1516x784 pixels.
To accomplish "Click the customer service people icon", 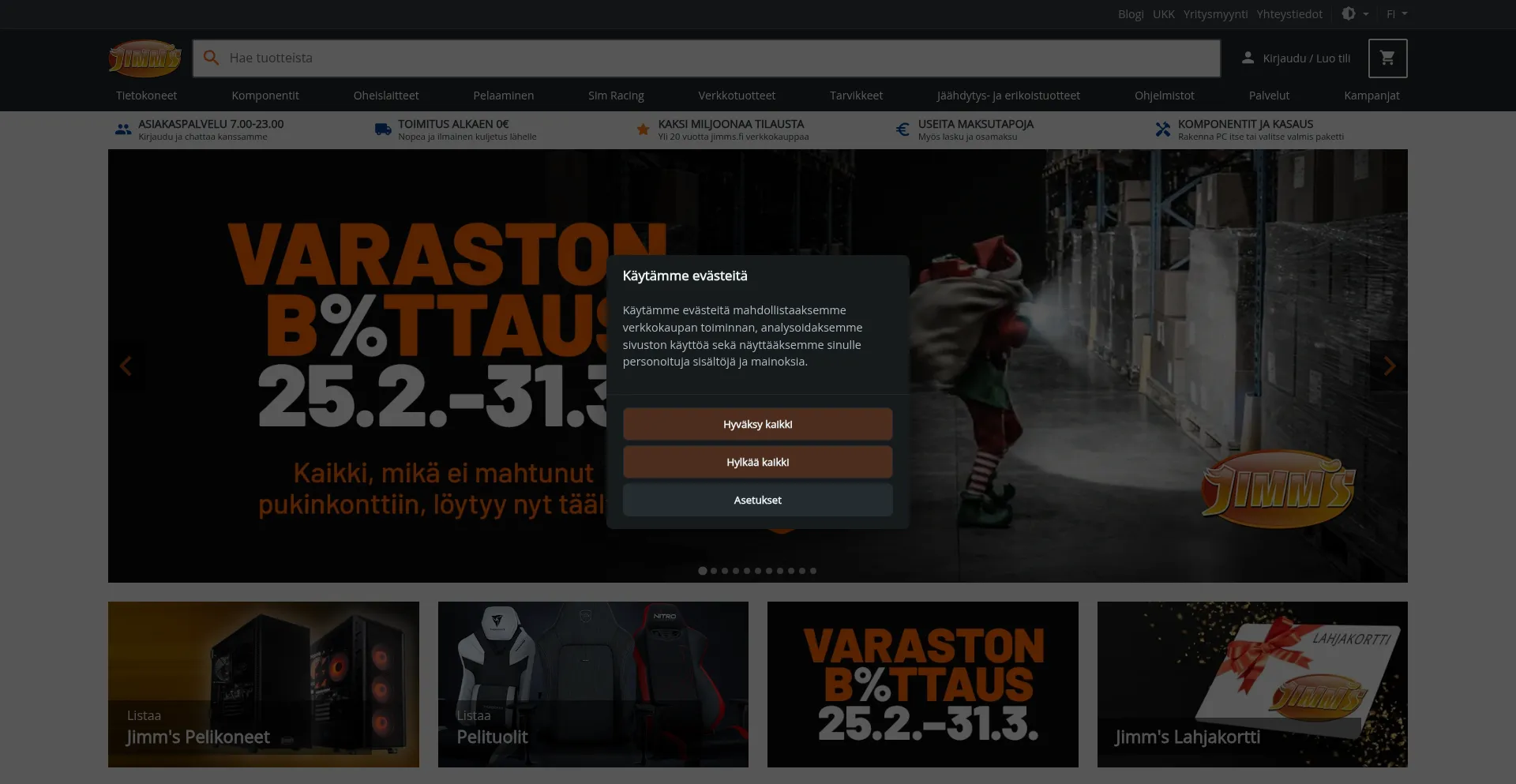I will (123, 129).
